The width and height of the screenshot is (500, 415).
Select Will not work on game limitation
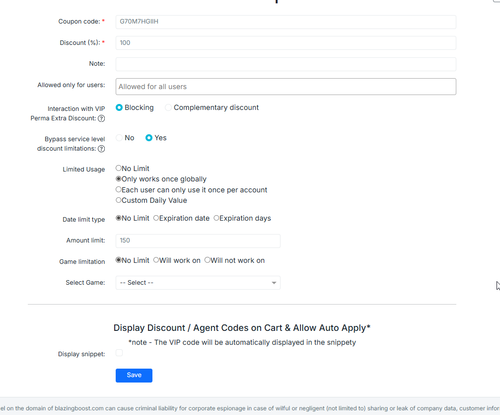tap(207, 260)
